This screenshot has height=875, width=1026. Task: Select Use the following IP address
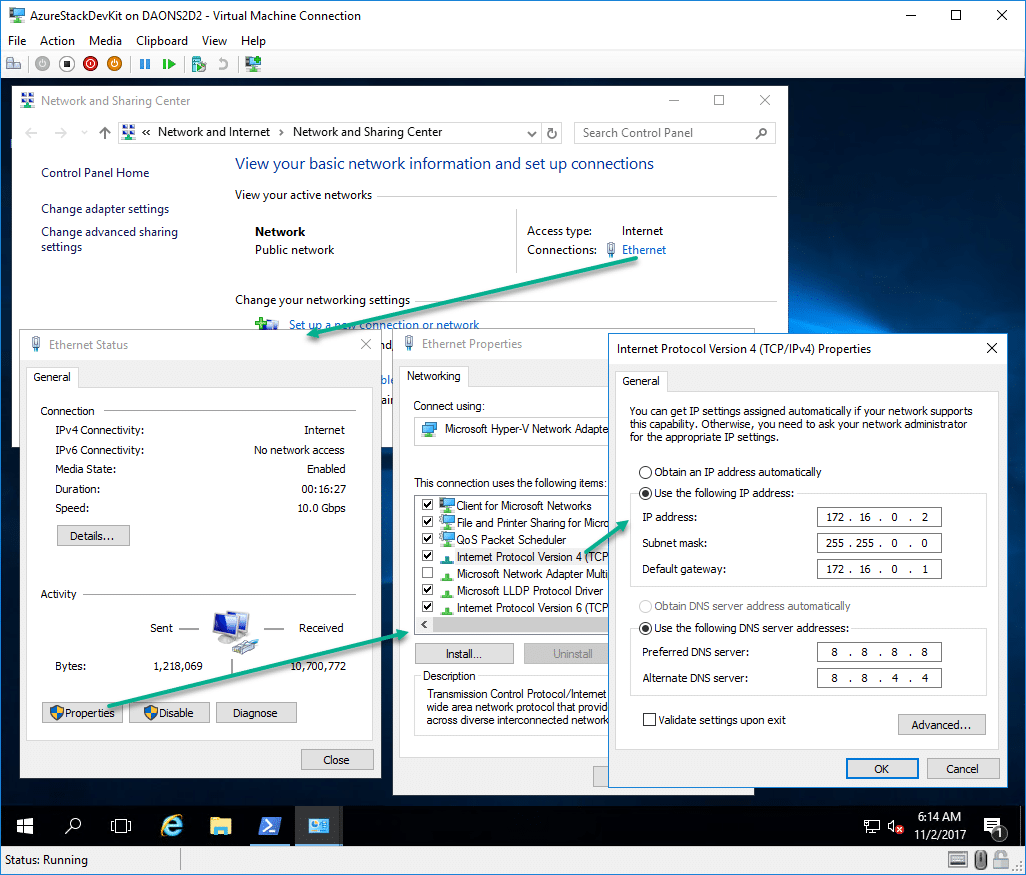tap(645, 493)
